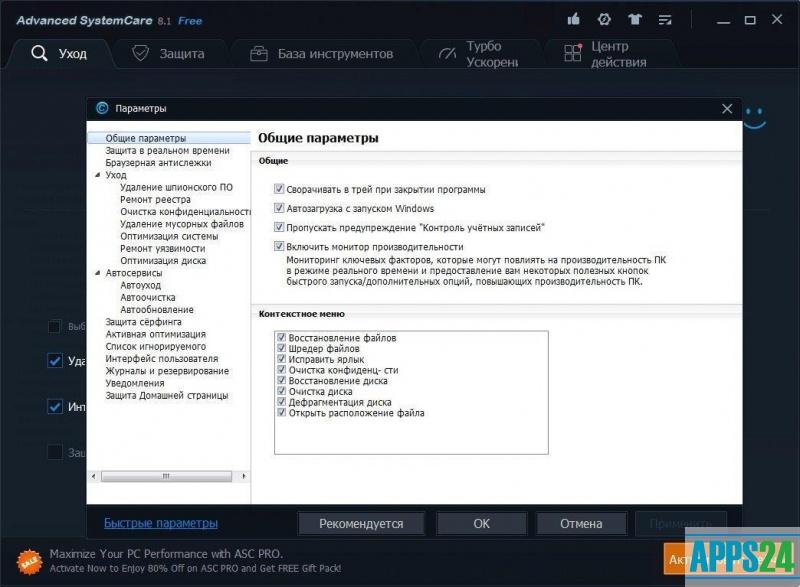Screen dimensions: 800x587
Task: Uncheck Очистка конфиденц-сти context menu item
Action: (x=281, y=370)
